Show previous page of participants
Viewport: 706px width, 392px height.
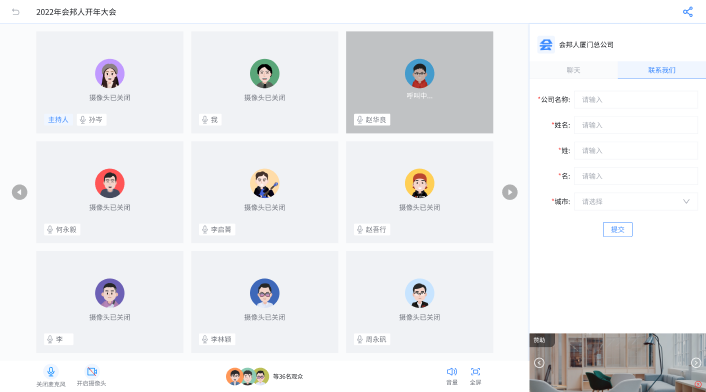(x=19, y=192)
